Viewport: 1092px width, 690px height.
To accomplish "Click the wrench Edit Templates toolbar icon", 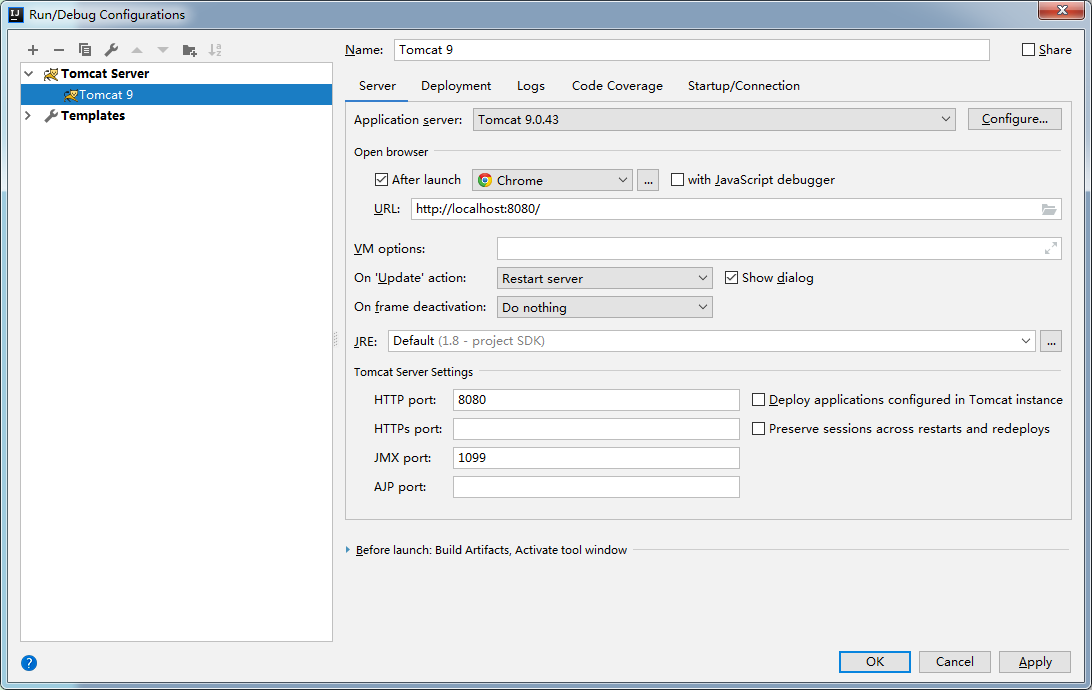I will point(111,50).
